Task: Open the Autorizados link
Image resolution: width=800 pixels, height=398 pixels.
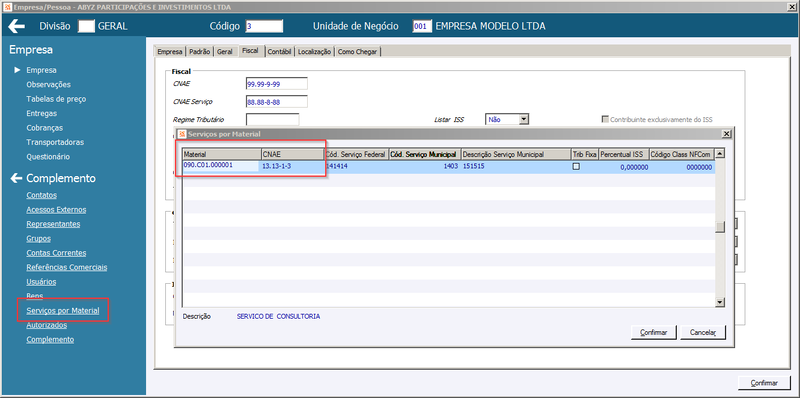Action: coord(46,325)
